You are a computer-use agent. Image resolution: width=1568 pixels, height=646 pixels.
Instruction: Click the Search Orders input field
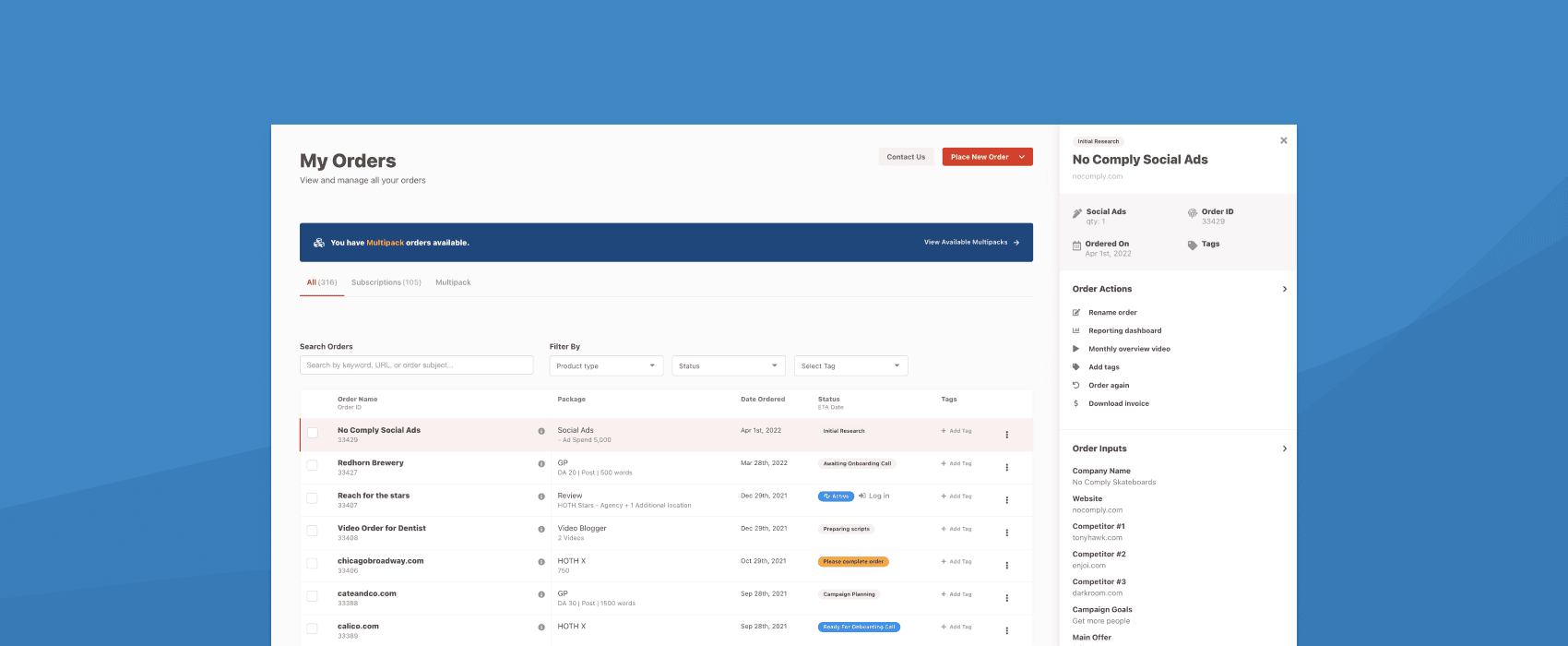[x=416, y=365]
